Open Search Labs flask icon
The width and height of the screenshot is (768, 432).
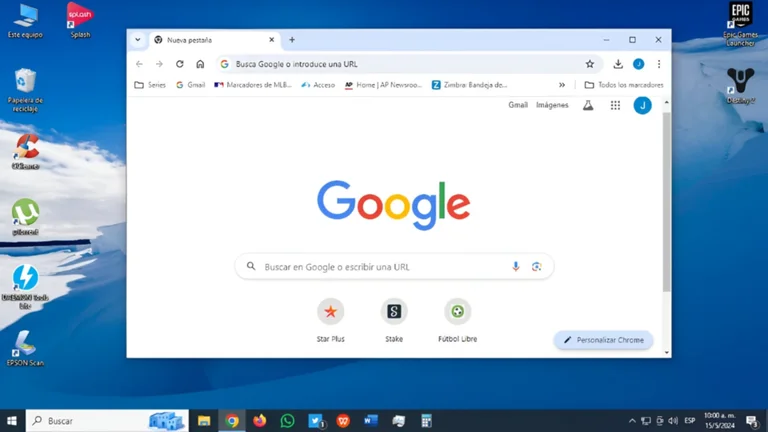(x=588, y=105)
